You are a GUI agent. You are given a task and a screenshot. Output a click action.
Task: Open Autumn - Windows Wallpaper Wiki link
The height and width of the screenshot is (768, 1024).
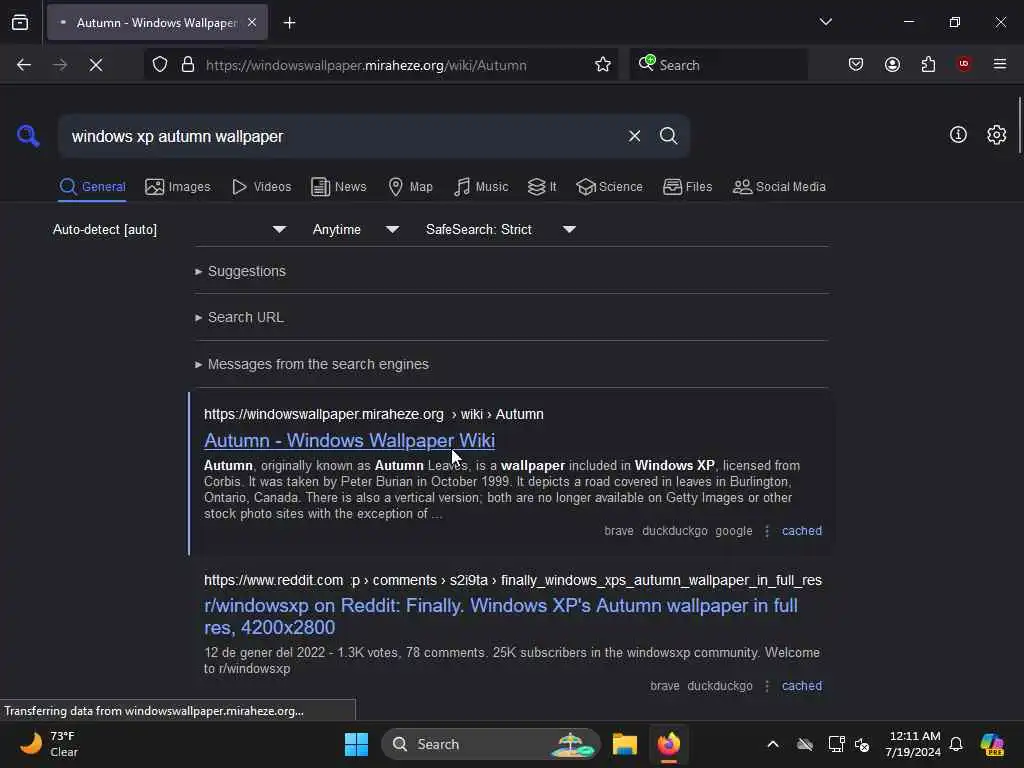pyautogui.click(x=349, y=440)
